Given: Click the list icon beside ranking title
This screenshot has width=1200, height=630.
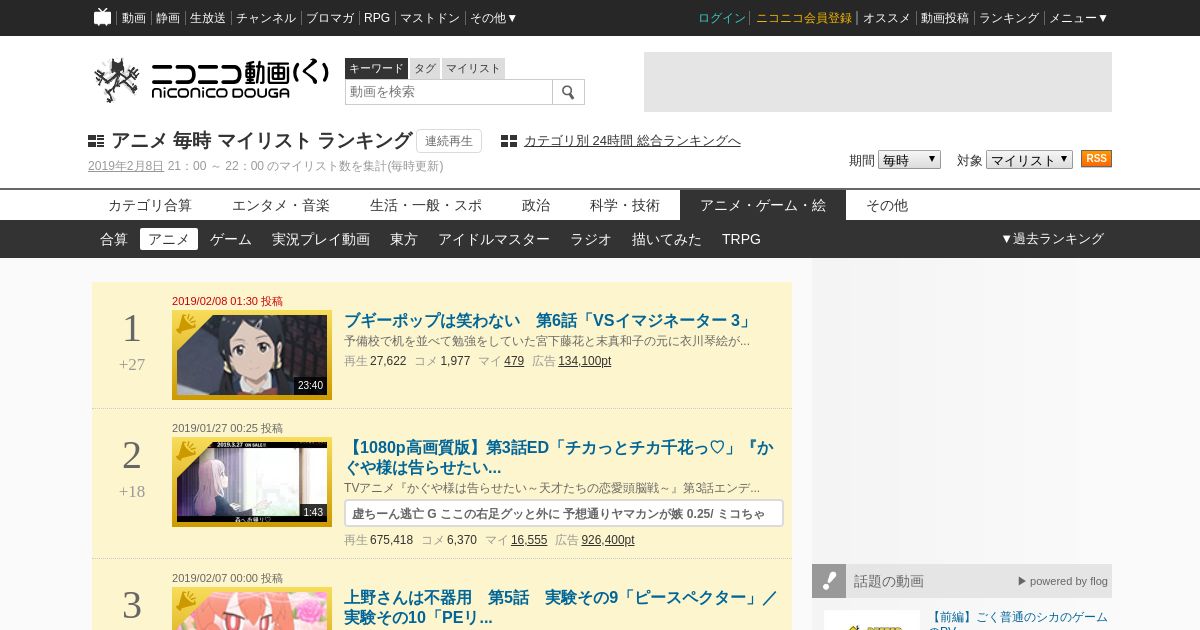Looking at the screenshot, I should pyautogui.click(x=96, y=141).
